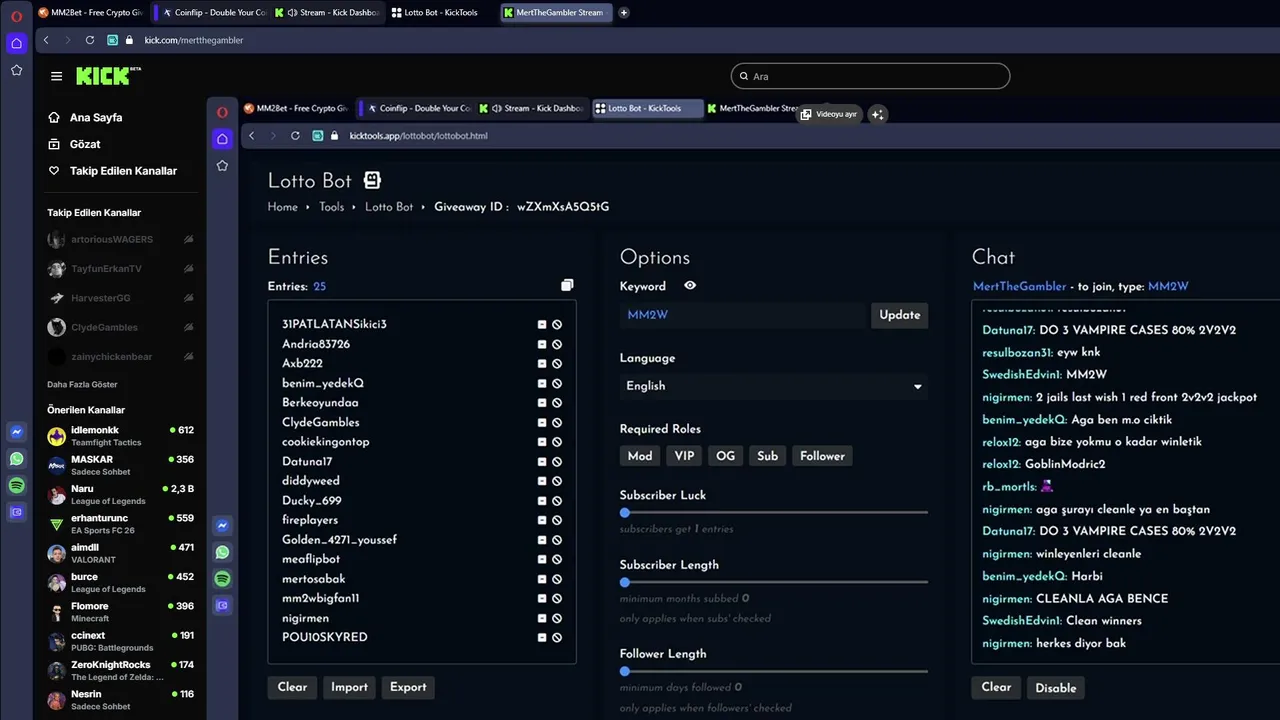Open the Language dropdown showing English
The height and width of the screenshot is (720, 1280).
click(x=774, y=386)
